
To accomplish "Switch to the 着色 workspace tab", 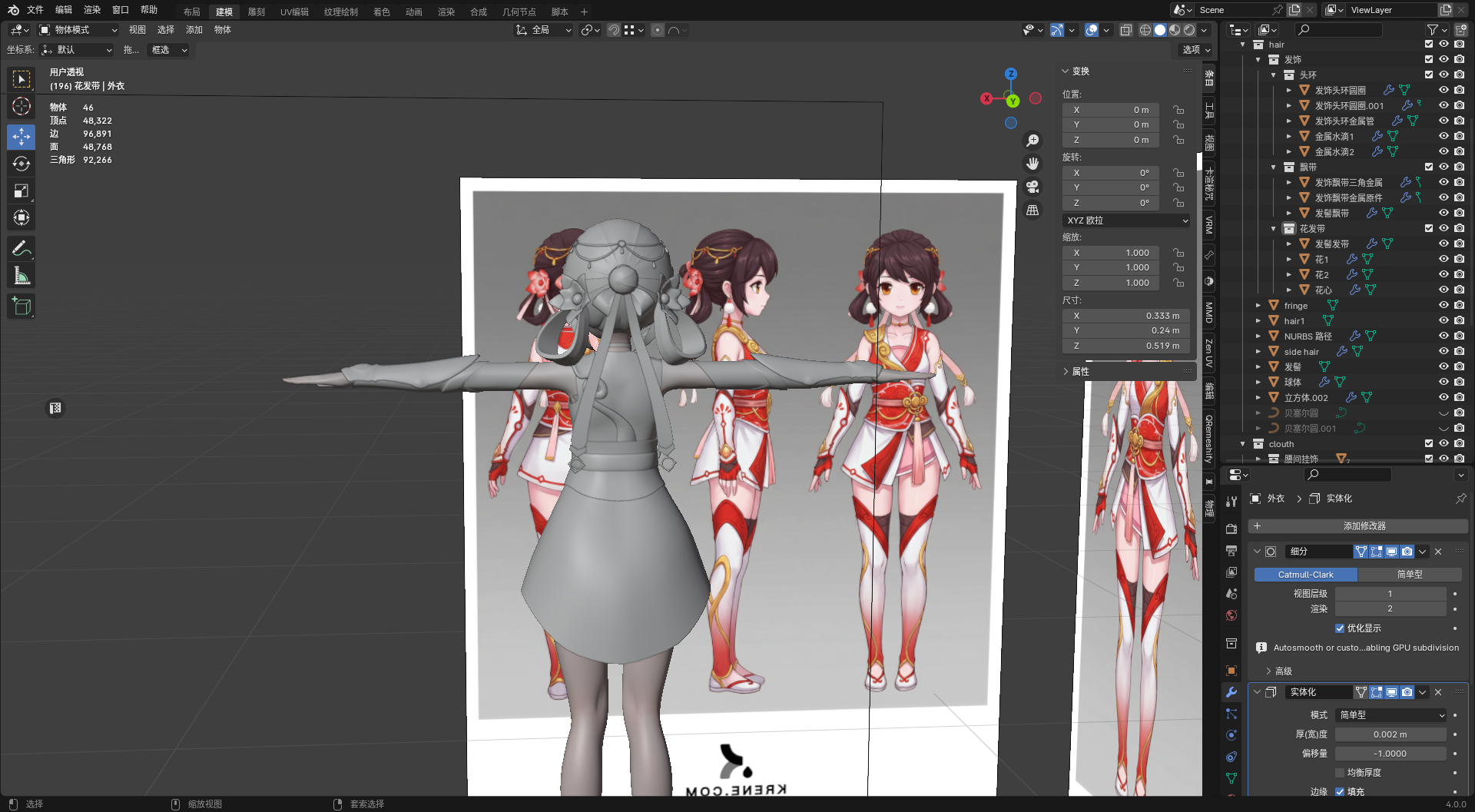I will (x=382, y=12).
